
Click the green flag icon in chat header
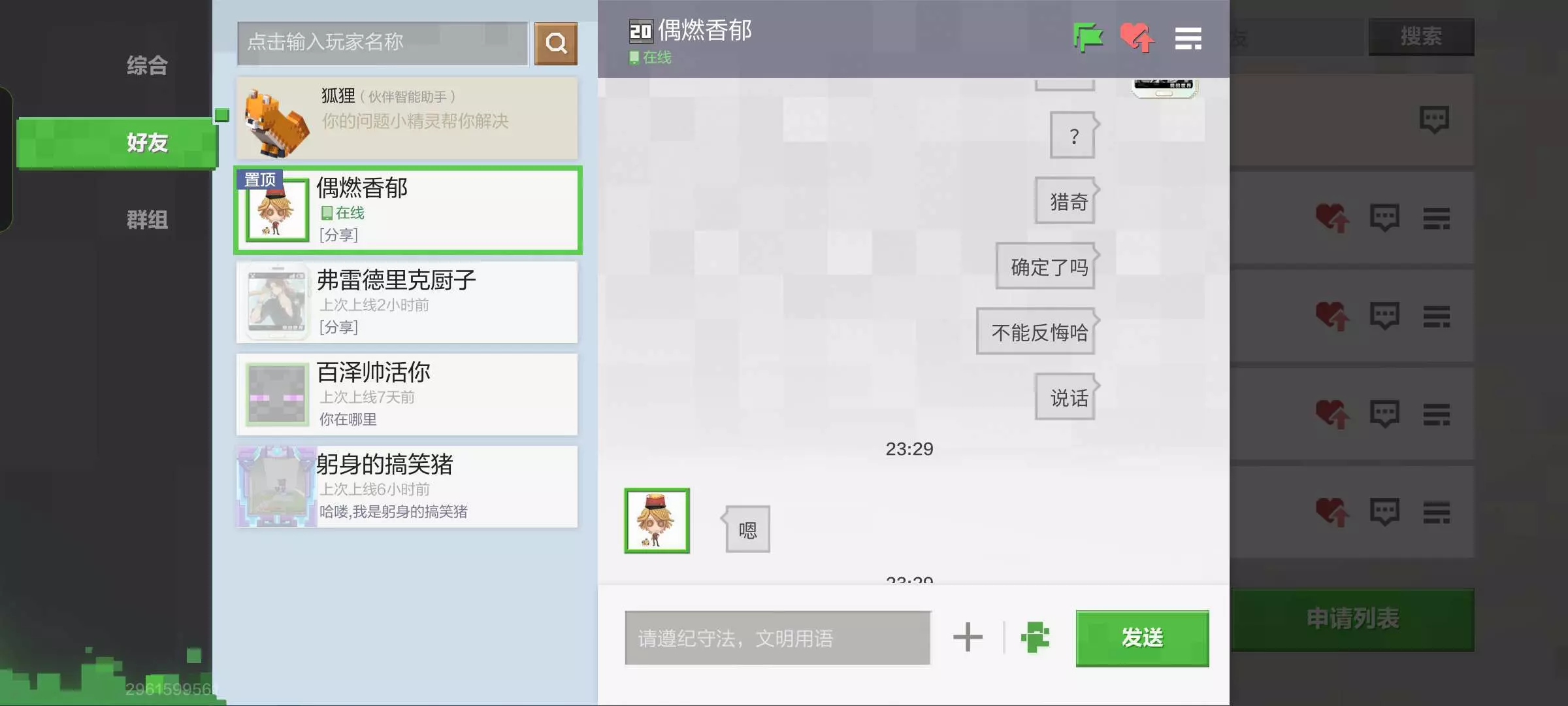click(1088, 37)
